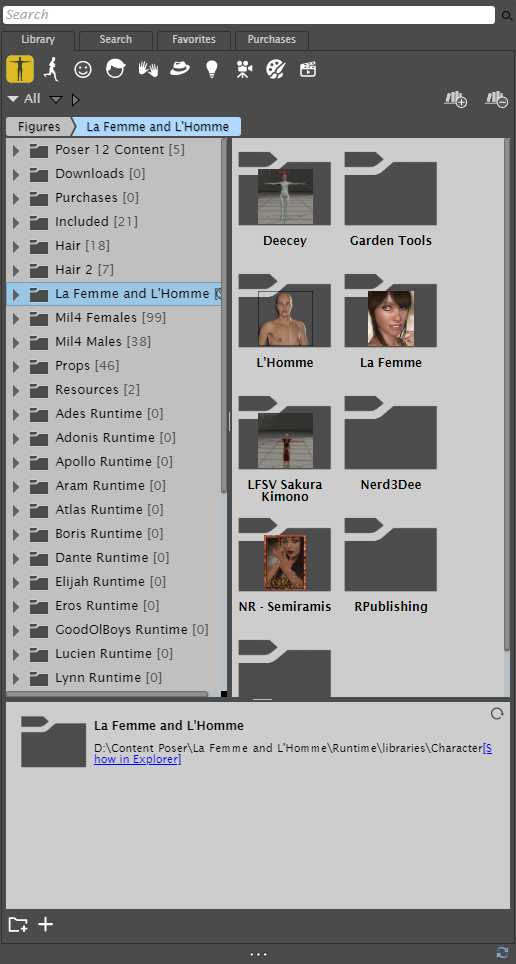
Task: Select the Lights bulb category icon
Action: point(212,69)
